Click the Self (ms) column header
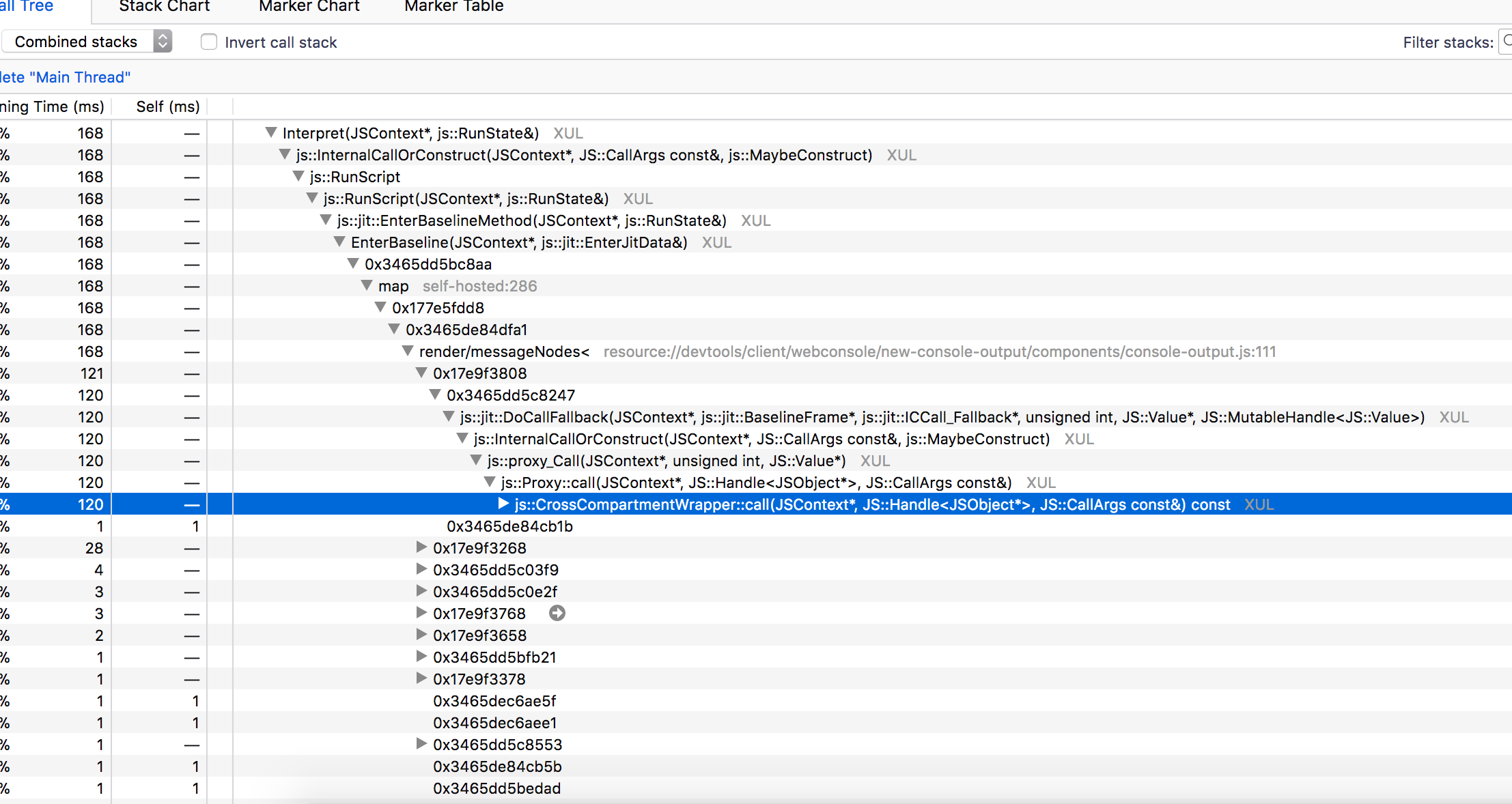 (167, 107)
